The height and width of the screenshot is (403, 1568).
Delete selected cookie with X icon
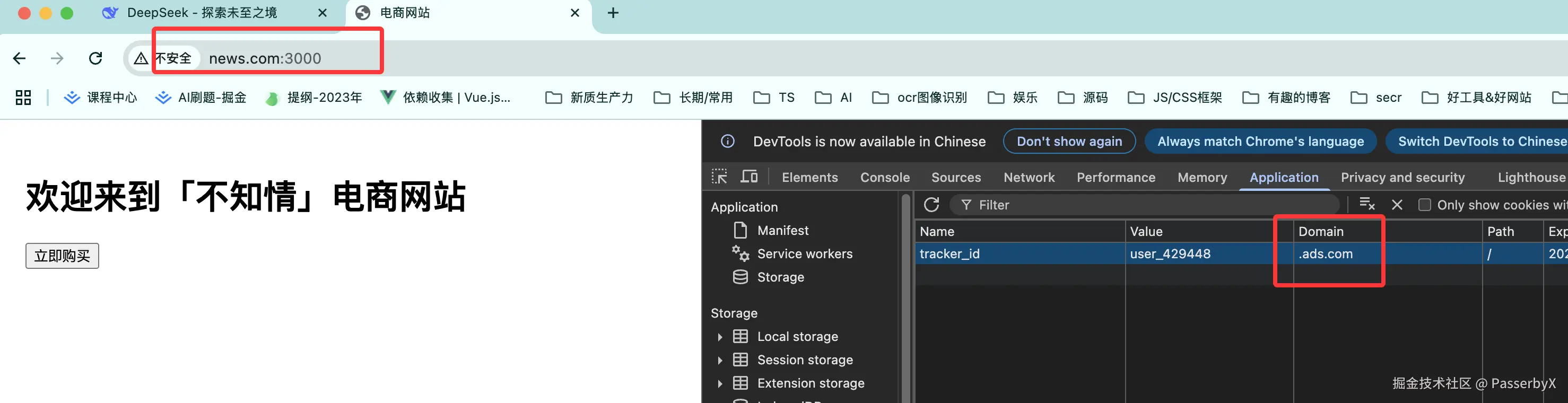coord(1397,205)
